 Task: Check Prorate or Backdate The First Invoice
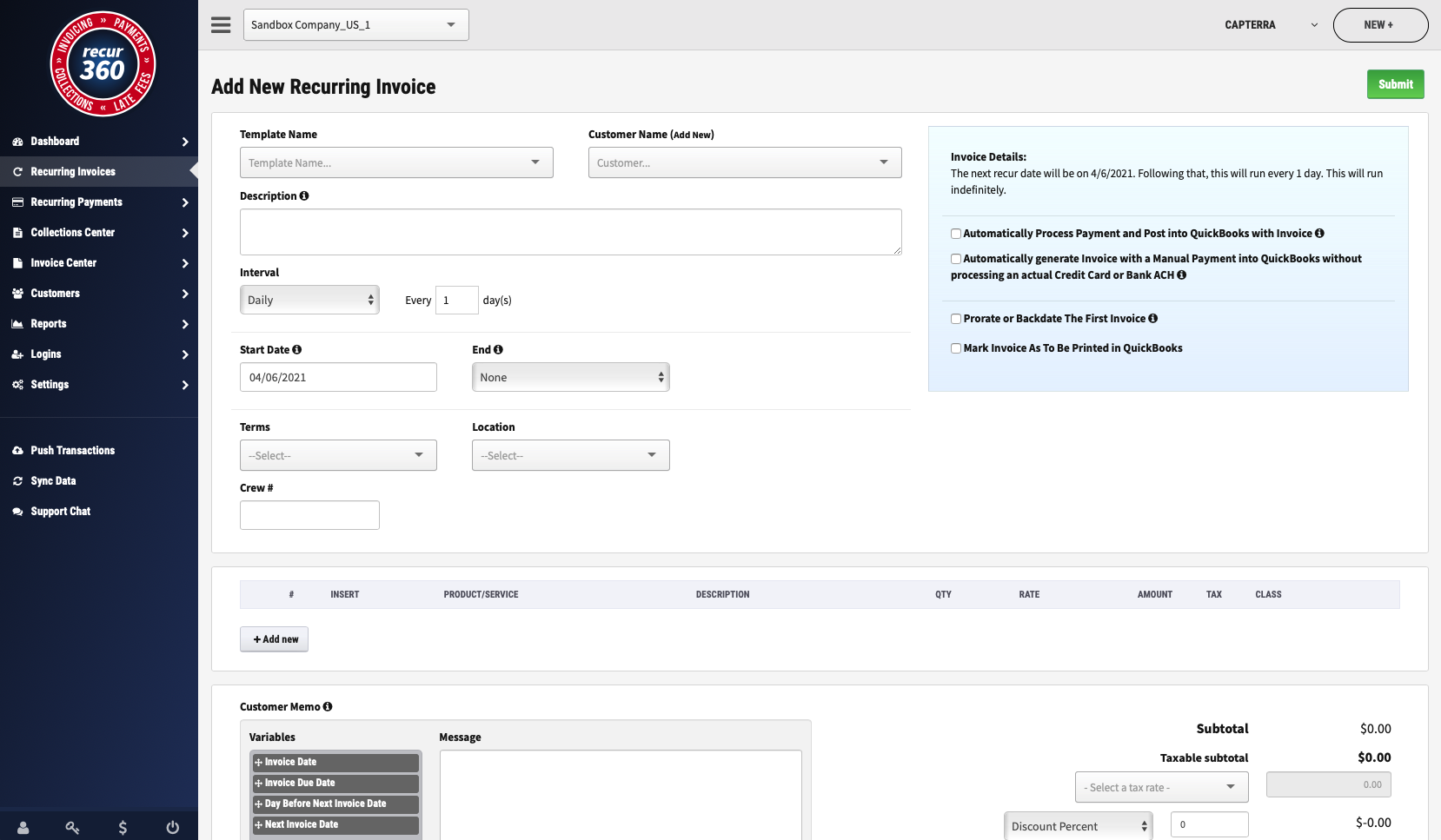pos(955,318)
